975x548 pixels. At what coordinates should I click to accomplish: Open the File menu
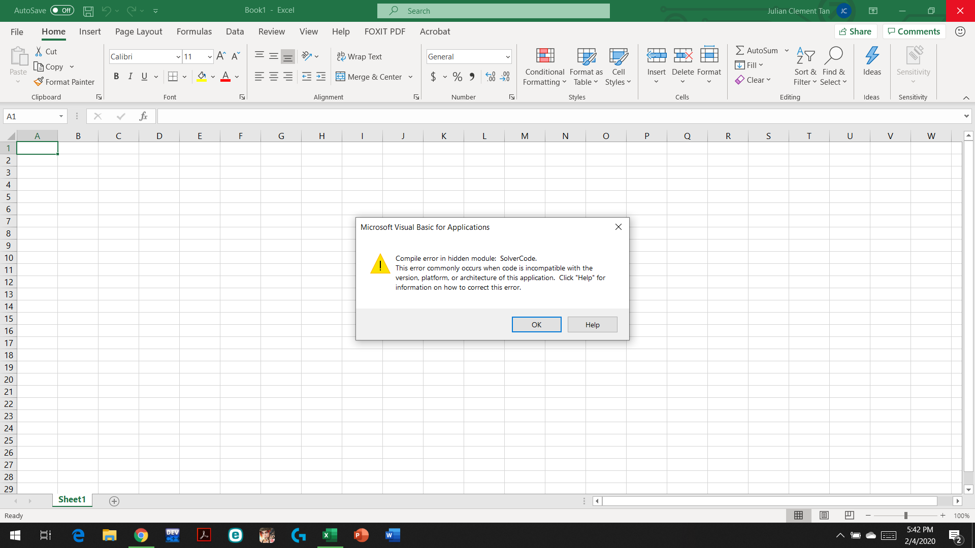click(x=17, y=32)
